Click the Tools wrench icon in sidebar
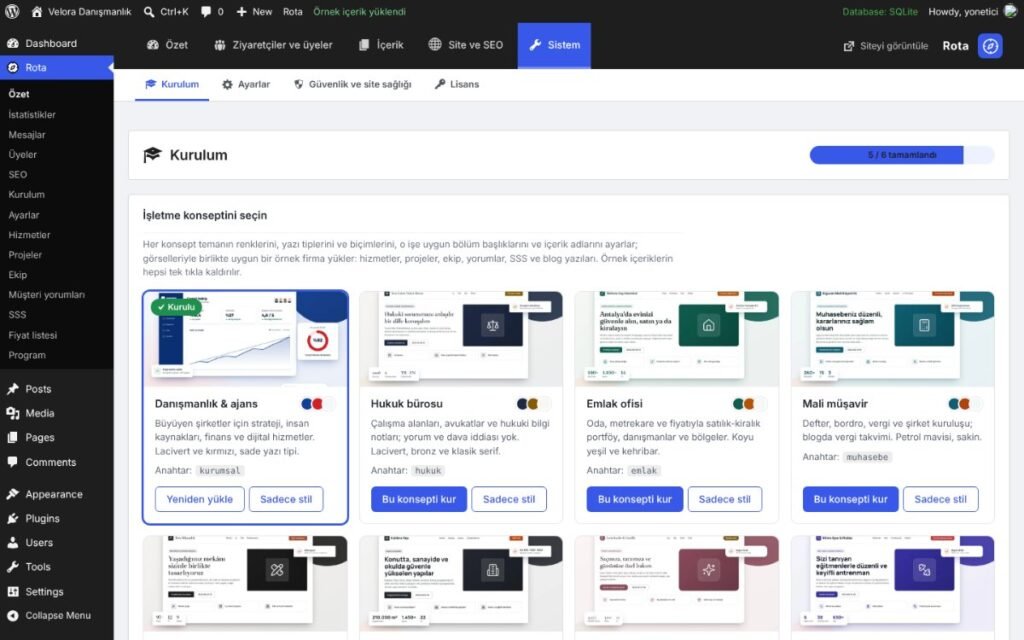The width and height of the screenshot is (1024, 640). [x=12, y=566]
